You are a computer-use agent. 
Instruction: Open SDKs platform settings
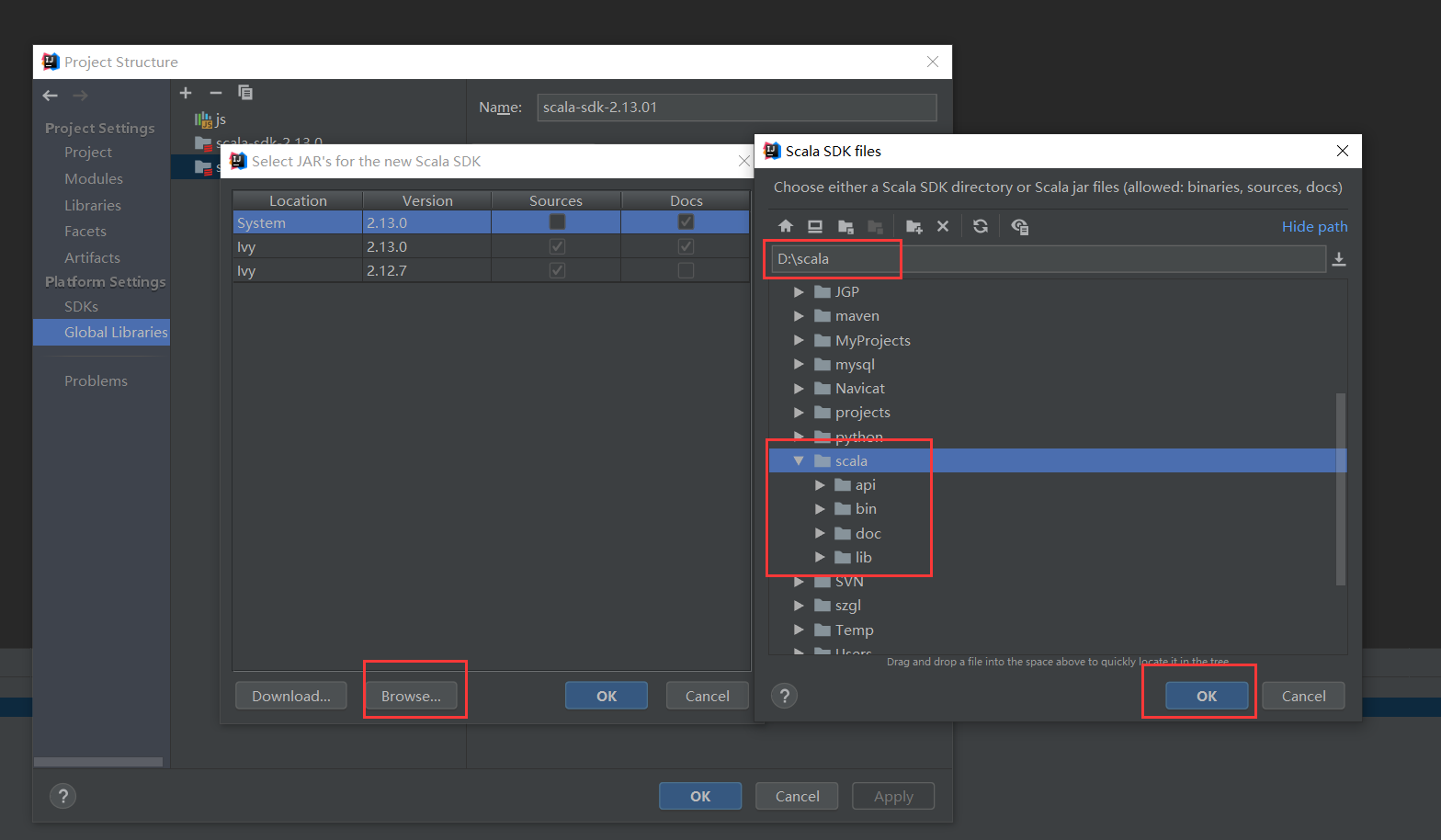[x=81, y=307]
